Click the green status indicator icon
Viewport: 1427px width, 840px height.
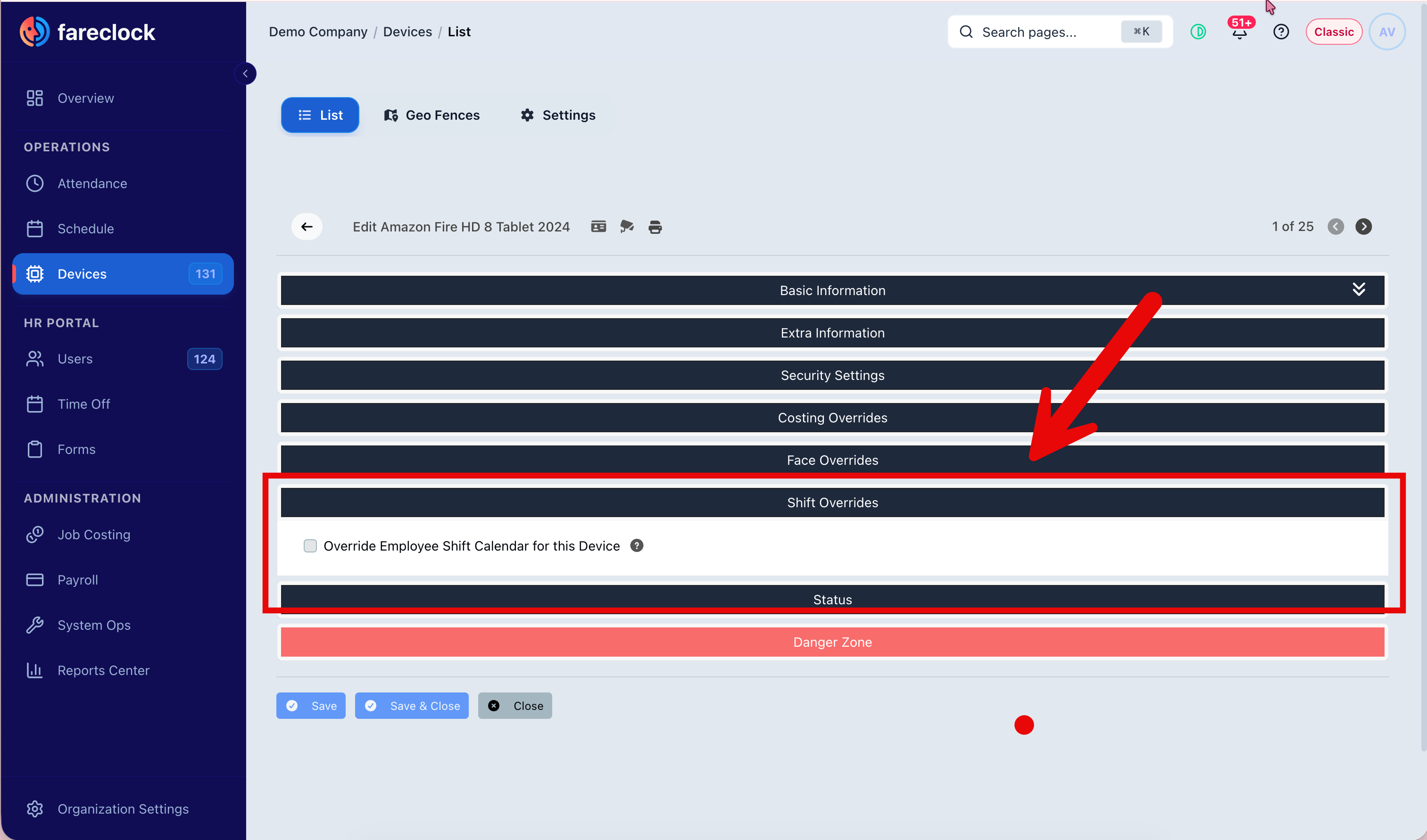[1198, 32]
